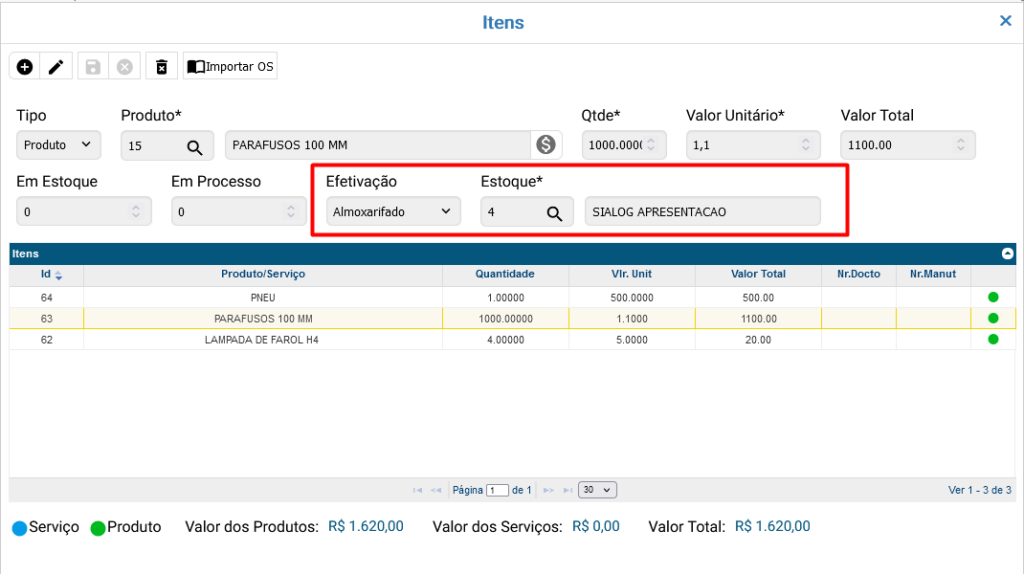Viewport: 1024px width, 574px height.
Task: Click the page number input box
Action: 497,490
